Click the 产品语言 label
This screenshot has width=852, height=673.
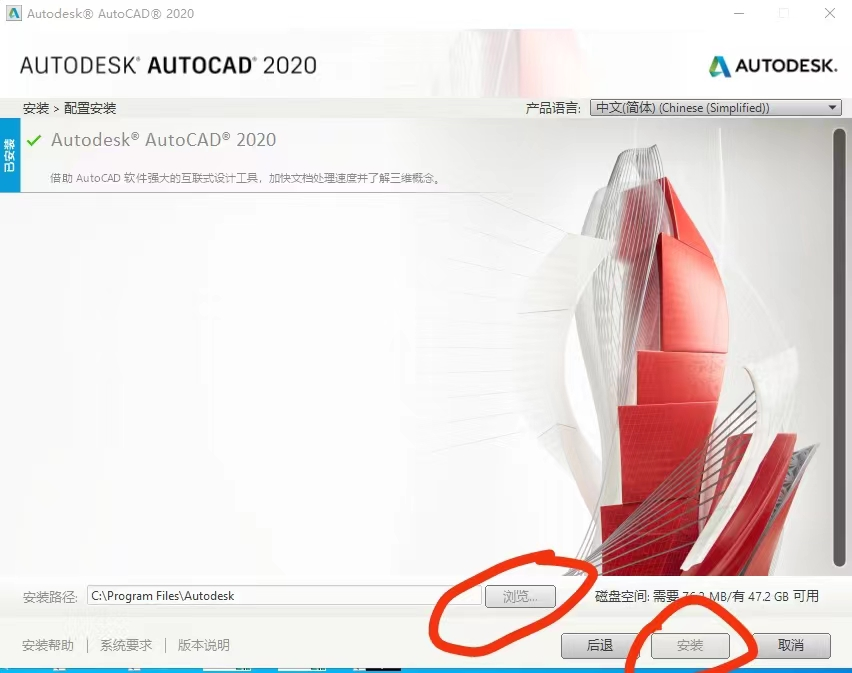point(553,108)
